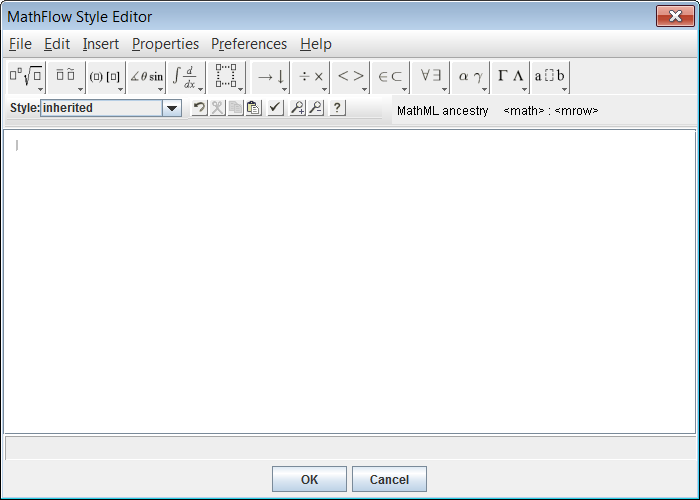
Task: Click the paste clipboard icon
Action: pyautogui.click(x=253, y=108)
